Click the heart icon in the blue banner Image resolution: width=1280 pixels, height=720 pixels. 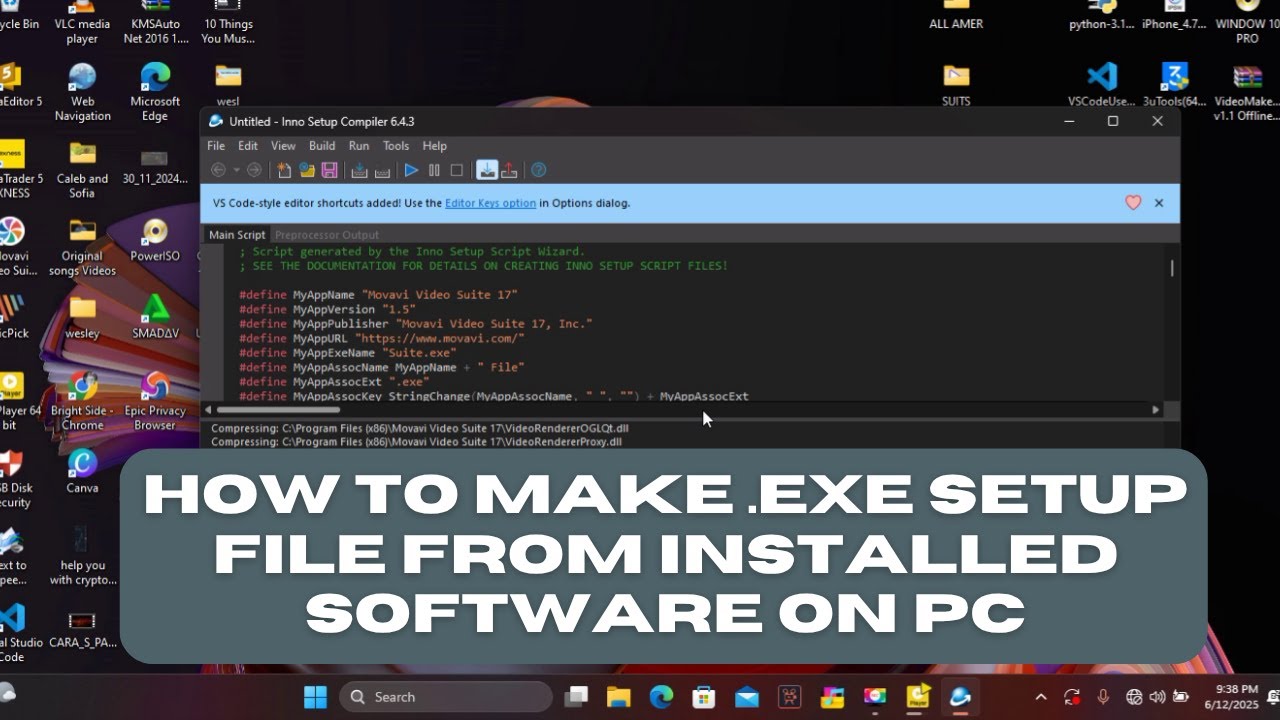[x=1133, y=203]
